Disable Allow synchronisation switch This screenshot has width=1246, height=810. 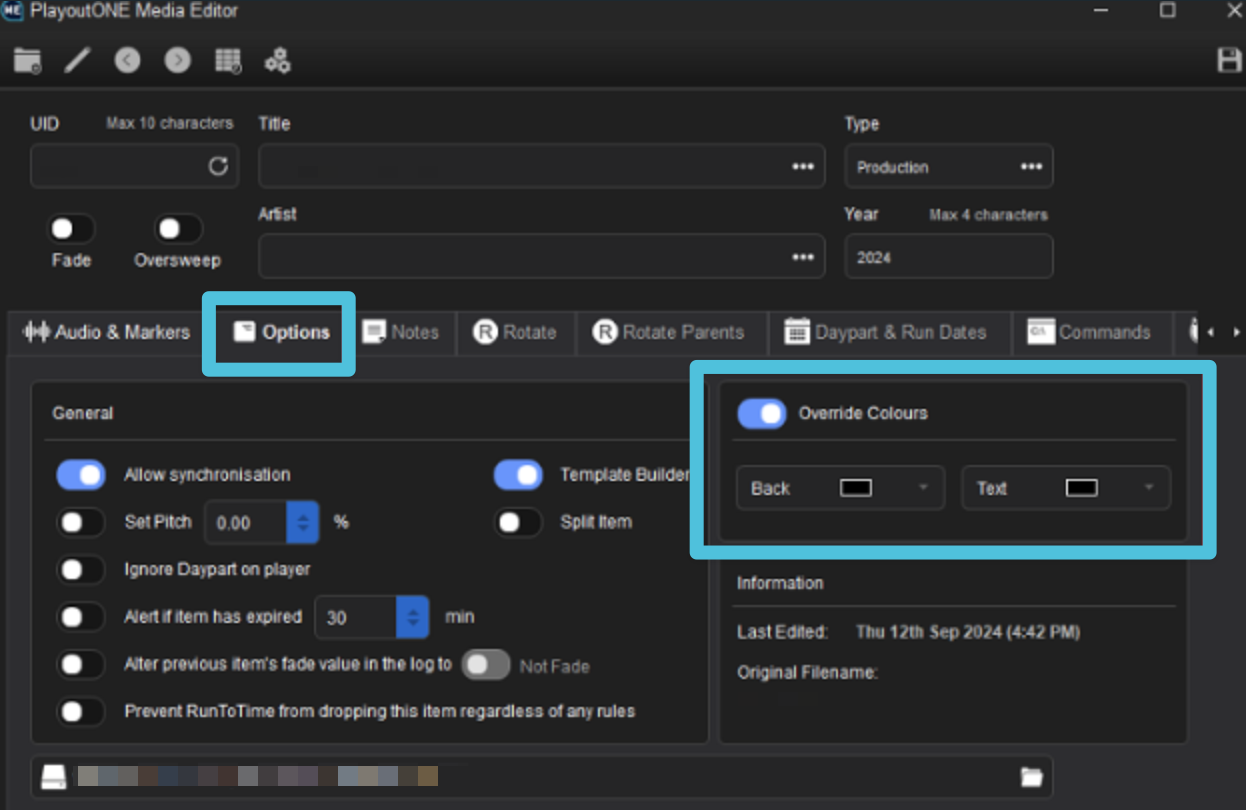coord(81,475)
